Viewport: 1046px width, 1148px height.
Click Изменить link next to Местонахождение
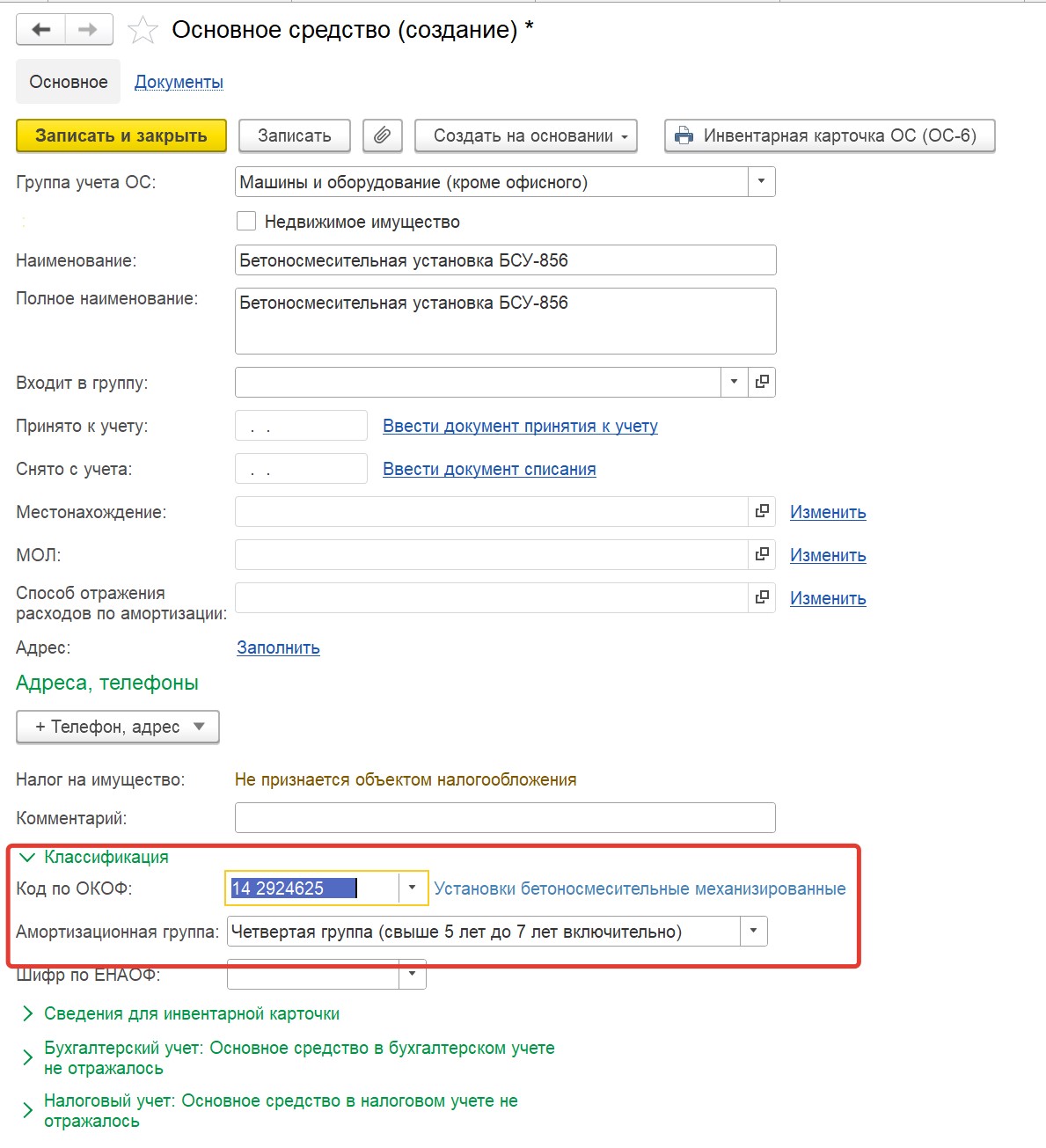pyautogui.click(x=828, y=512)
